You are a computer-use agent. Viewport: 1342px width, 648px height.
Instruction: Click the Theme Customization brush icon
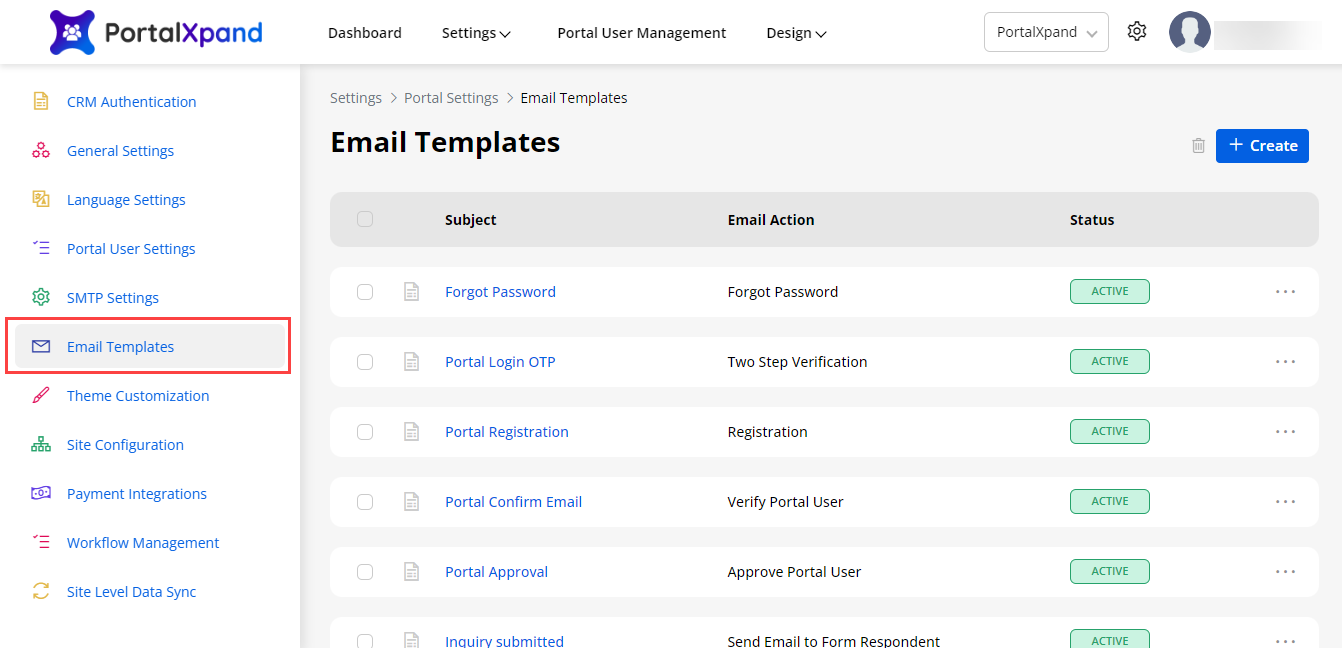coord(41,396)
